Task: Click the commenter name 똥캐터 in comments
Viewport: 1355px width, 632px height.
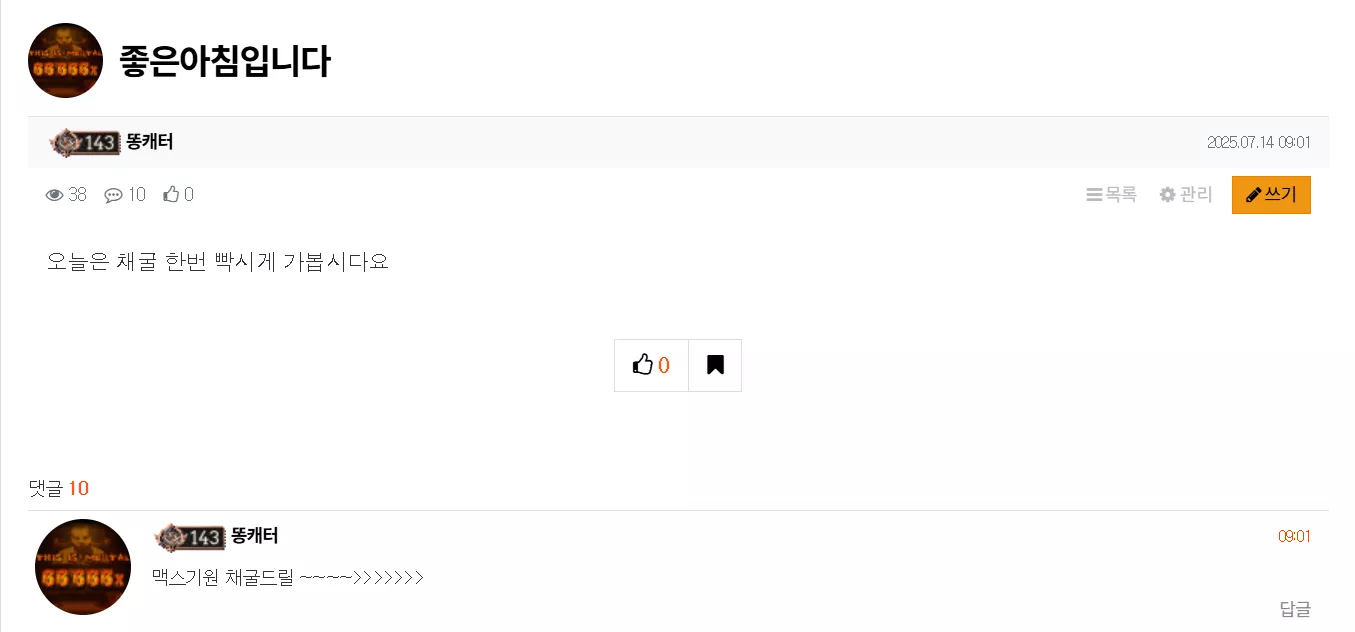Action: pos(255,536)
